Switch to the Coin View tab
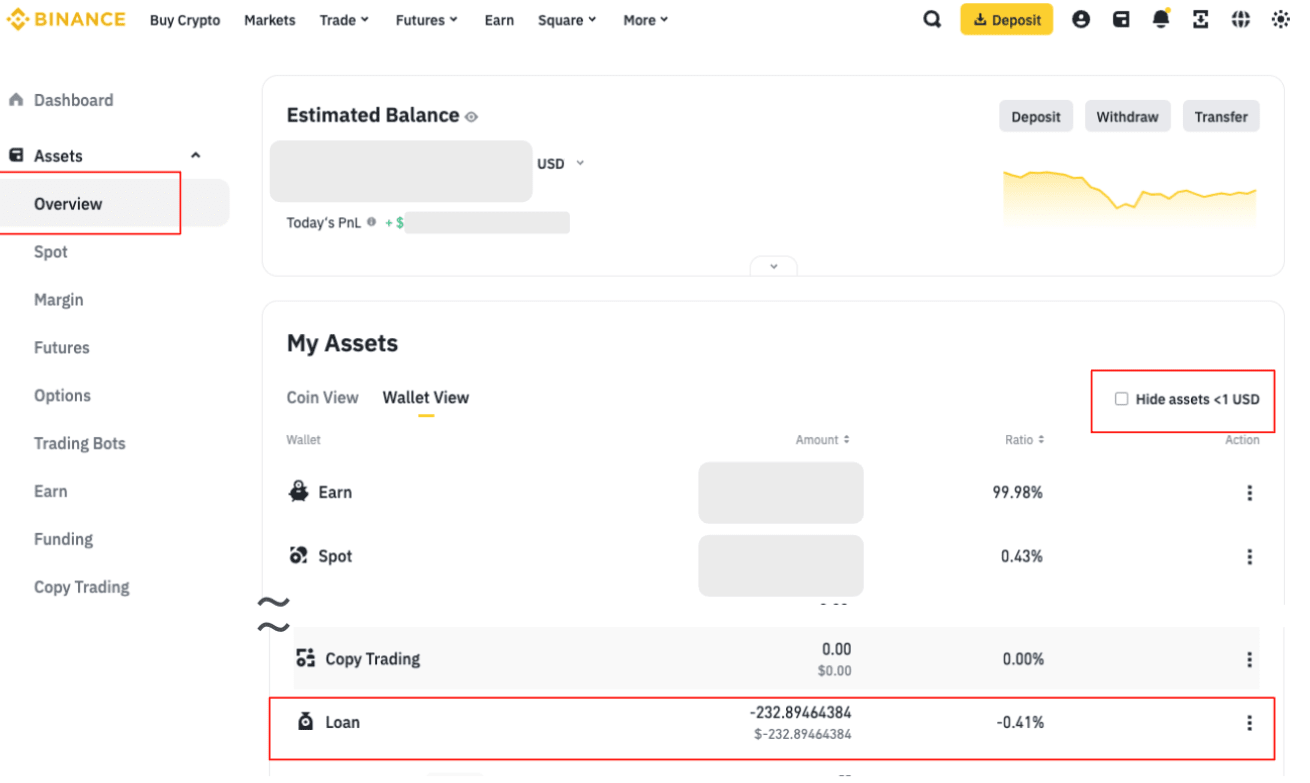 coord(322,398)
